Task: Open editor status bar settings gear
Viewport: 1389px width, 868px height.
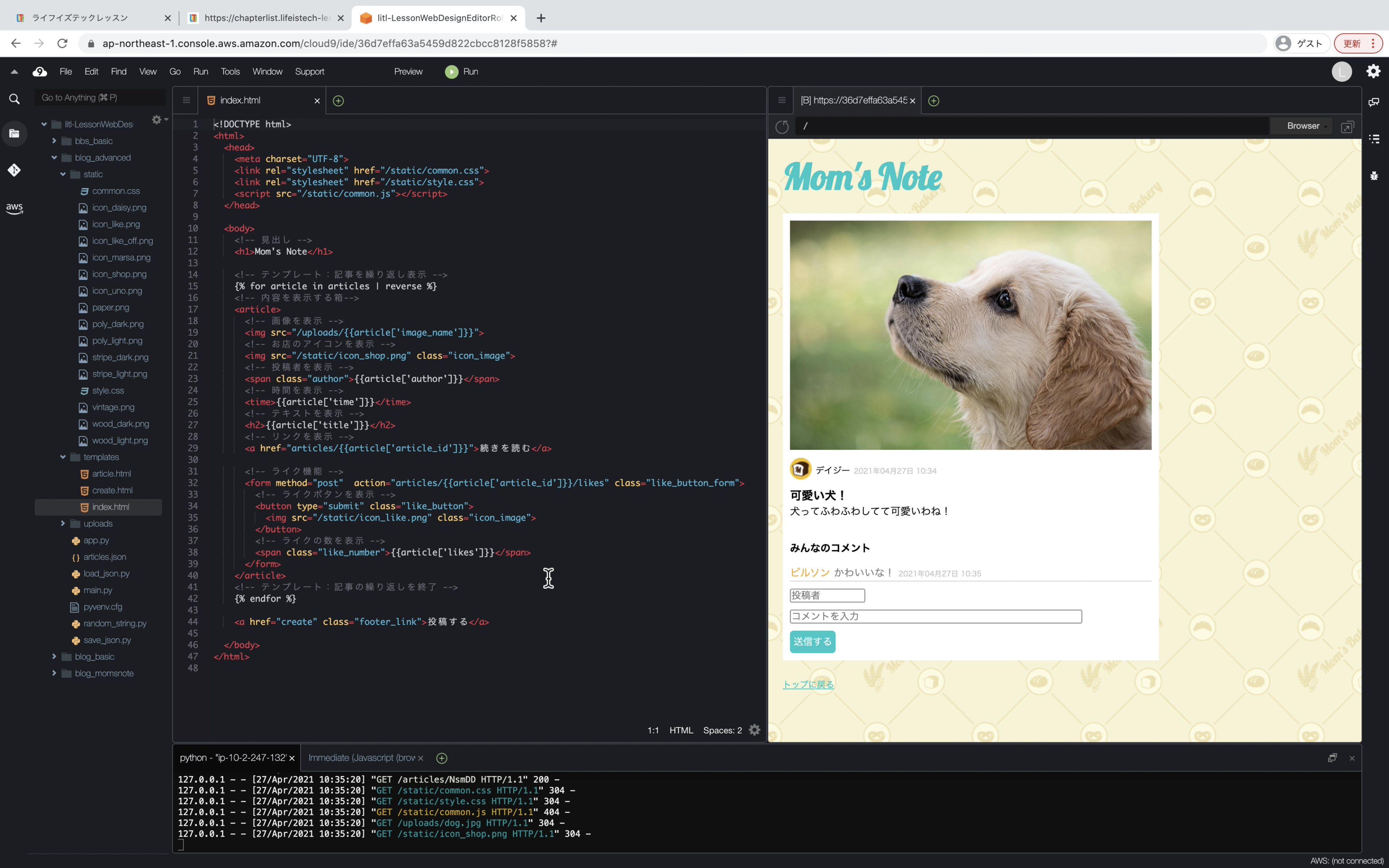Action: pyautogui.click(x=755, y=729)
